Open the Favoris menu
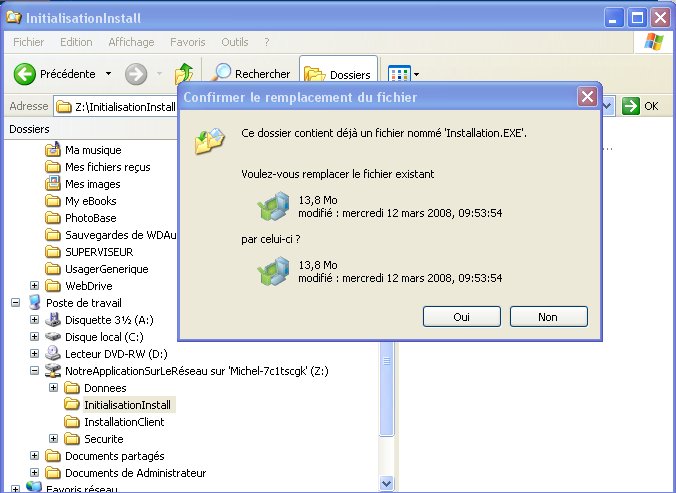The width and height of the screenshot is (676, 493). pyautogui.click(x=188, y=42)
